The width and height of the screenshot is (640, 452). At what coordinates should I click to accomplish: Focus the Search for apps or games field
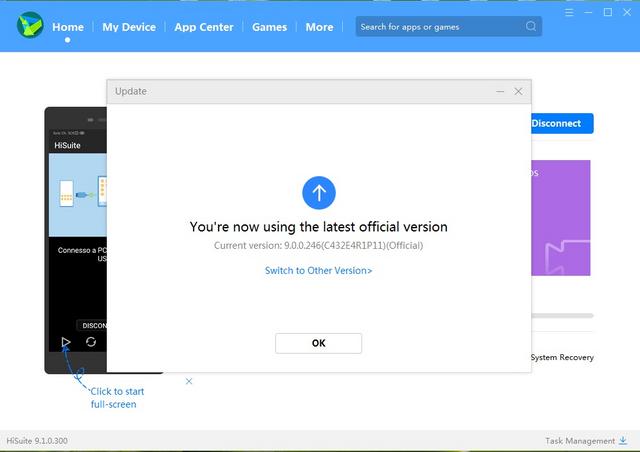tap(449, 27)
